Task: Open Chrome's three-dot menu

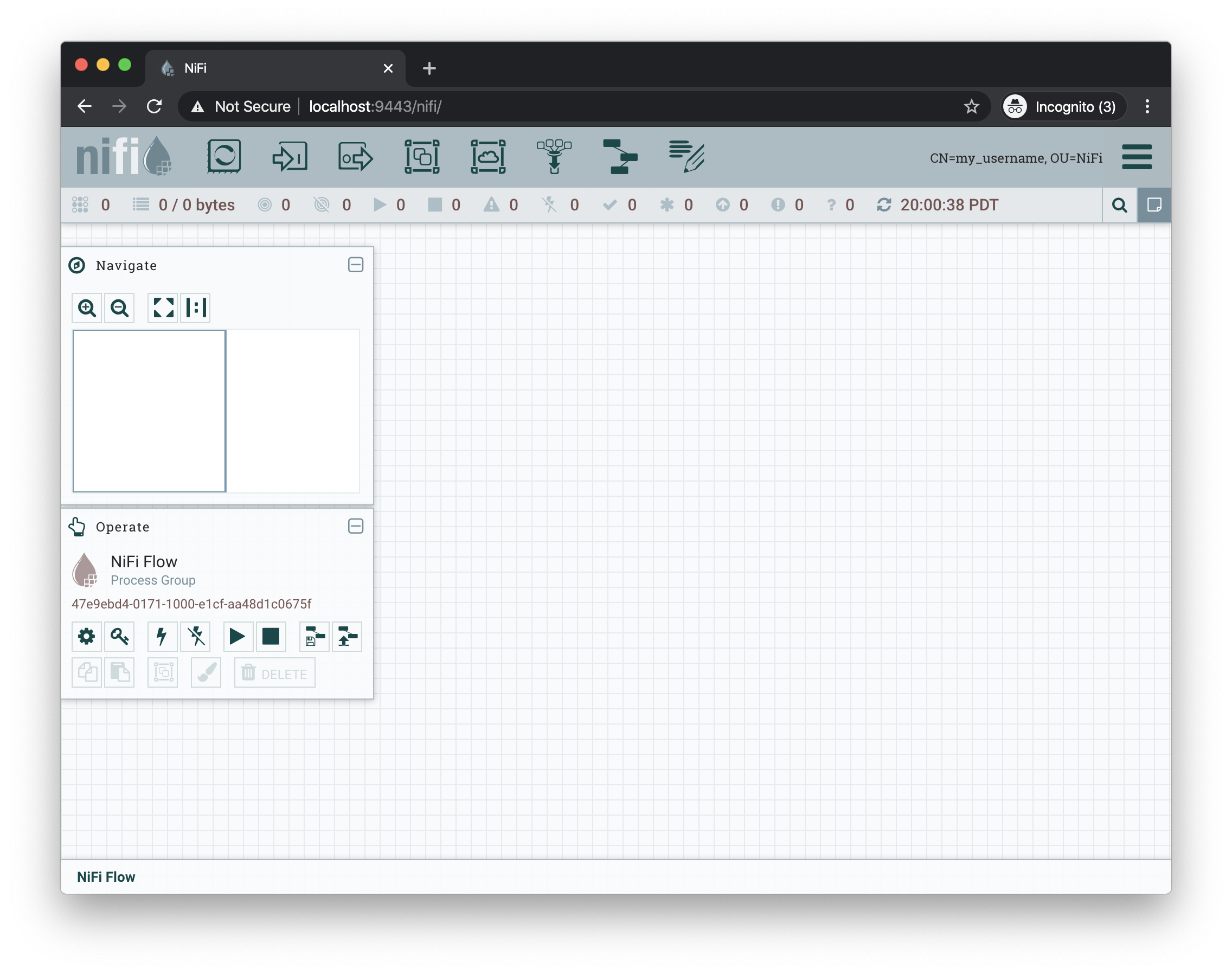Action: (x=1147, y=107)
